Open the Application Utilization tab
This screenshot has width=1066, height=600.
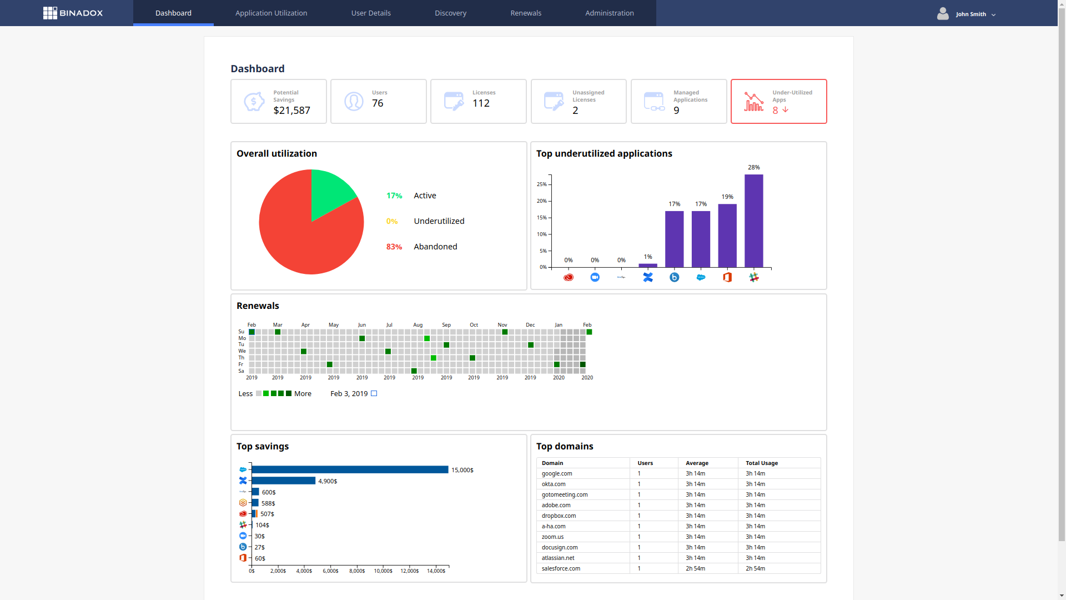(x=271, y=13)
